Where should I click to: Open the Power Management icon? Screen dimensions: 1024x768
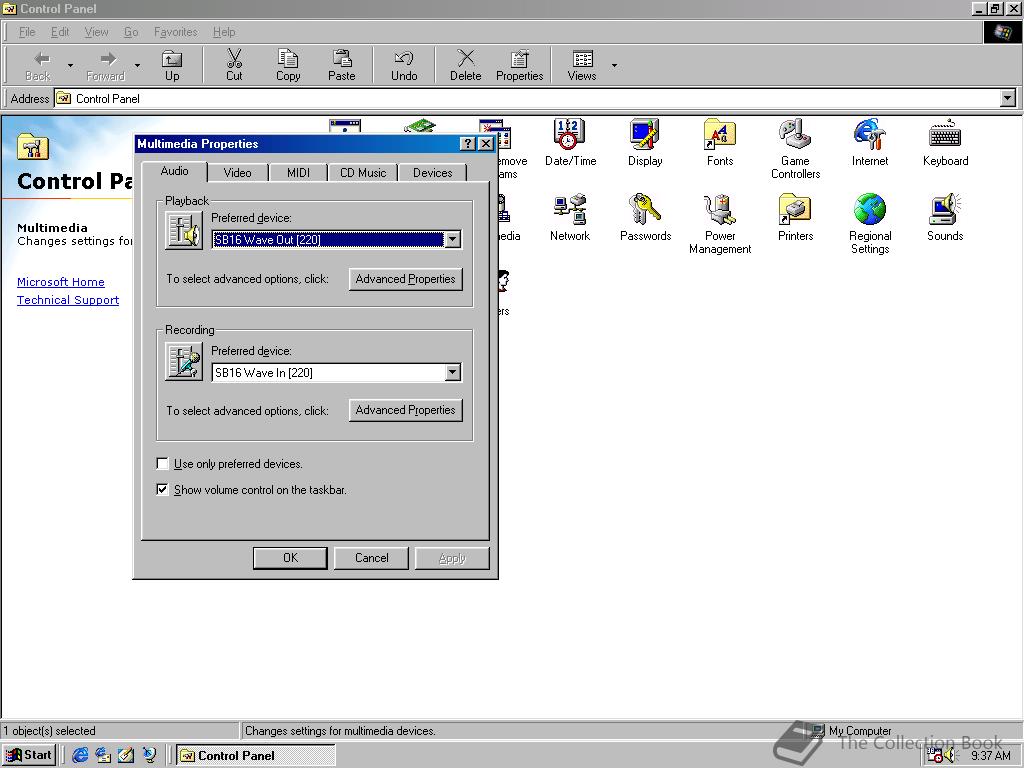tap(720, 224)
